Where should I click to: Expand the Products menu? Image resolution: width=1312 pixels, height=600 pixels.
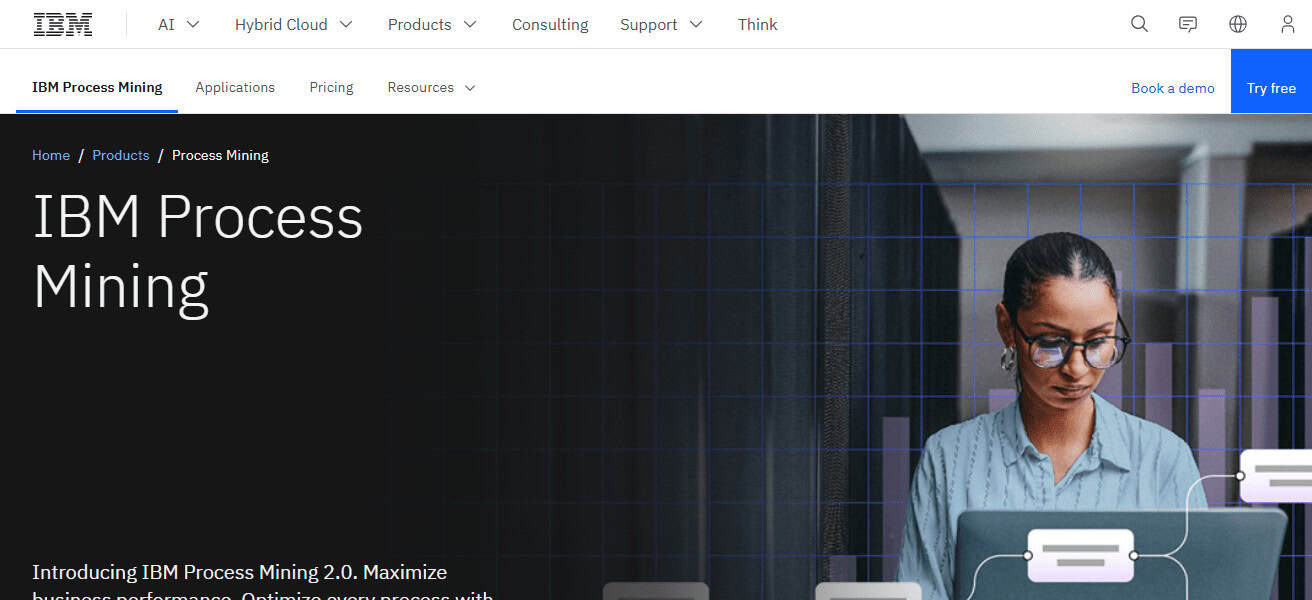(432, 24)
